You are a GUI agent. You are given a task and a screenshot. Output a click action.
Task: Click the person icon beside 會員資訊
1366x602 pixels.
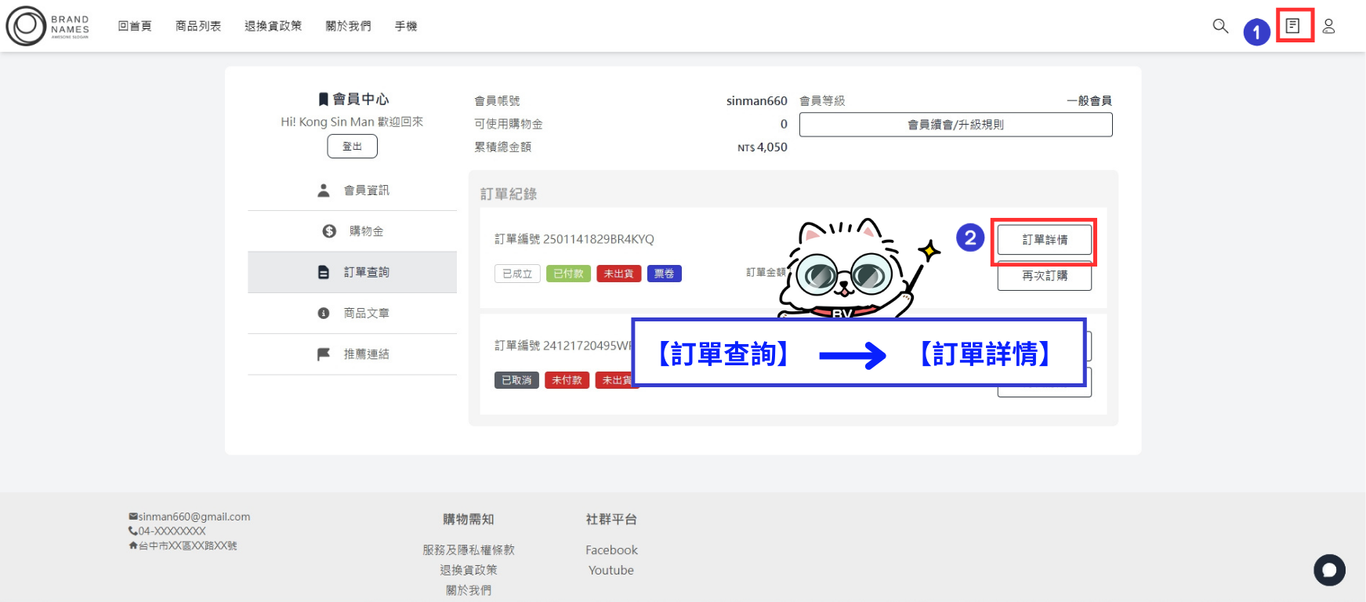tap(323, 190)
